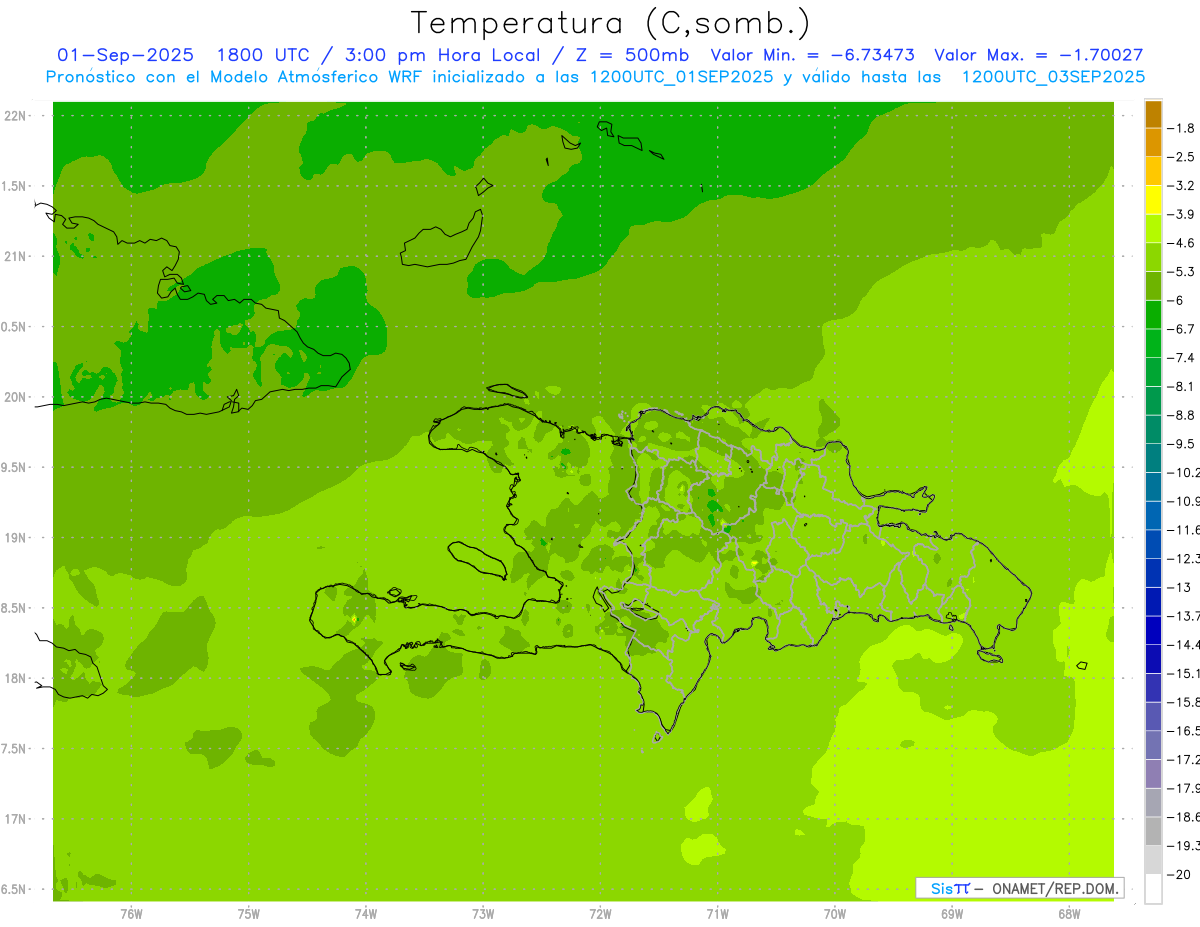Click the '-13' color scale label
The height and width of the screenshot is (927, 1200).
[x=1179, y=587]
